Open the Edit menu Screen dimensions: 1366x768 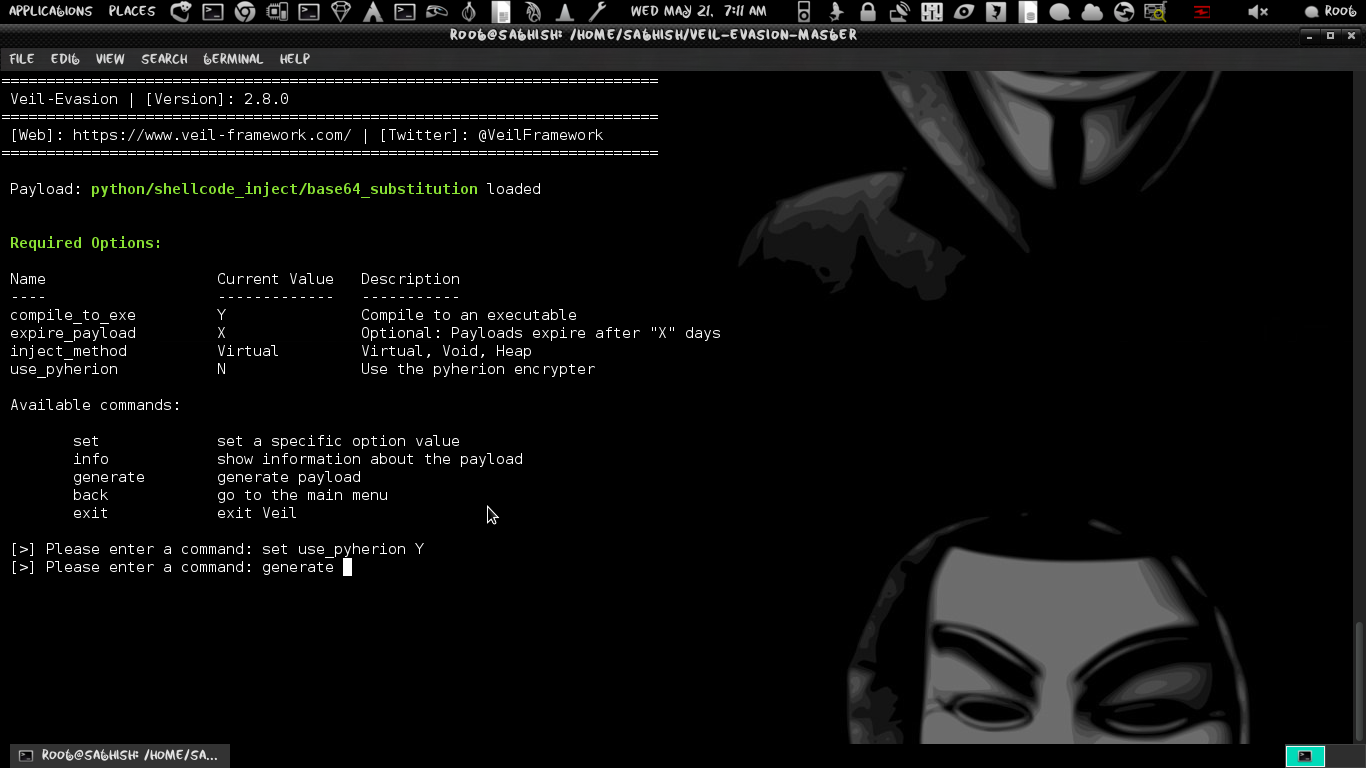click(65, 59)
